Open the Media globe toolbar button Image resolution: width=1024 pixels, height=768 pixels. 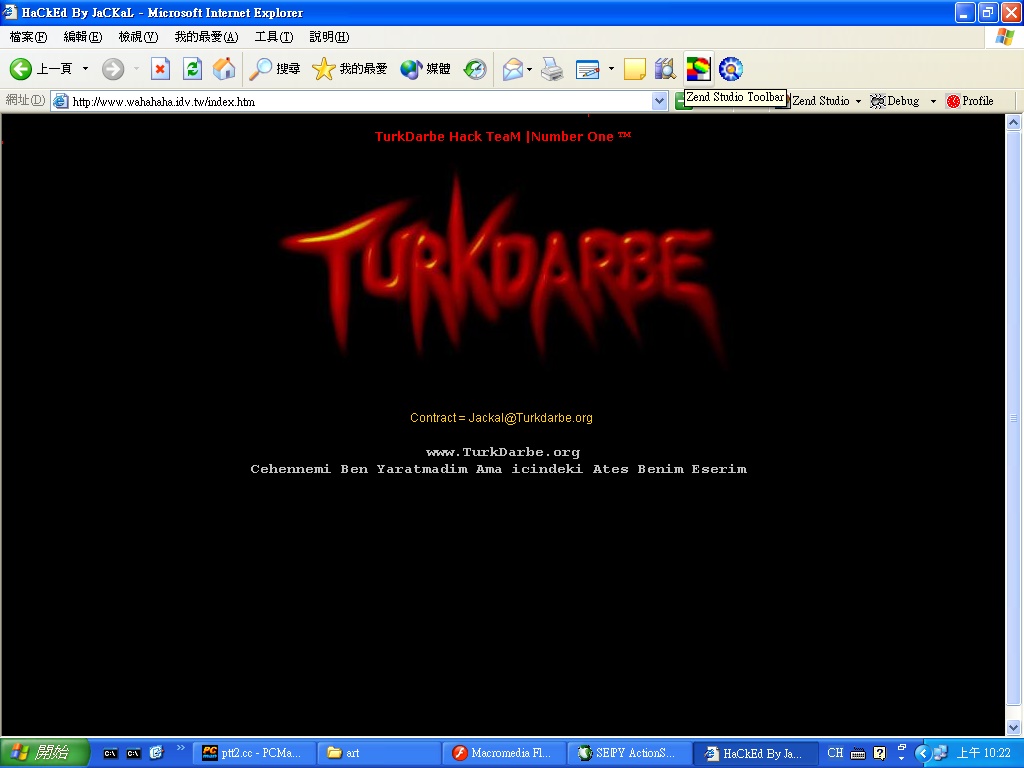click(425, 69)
